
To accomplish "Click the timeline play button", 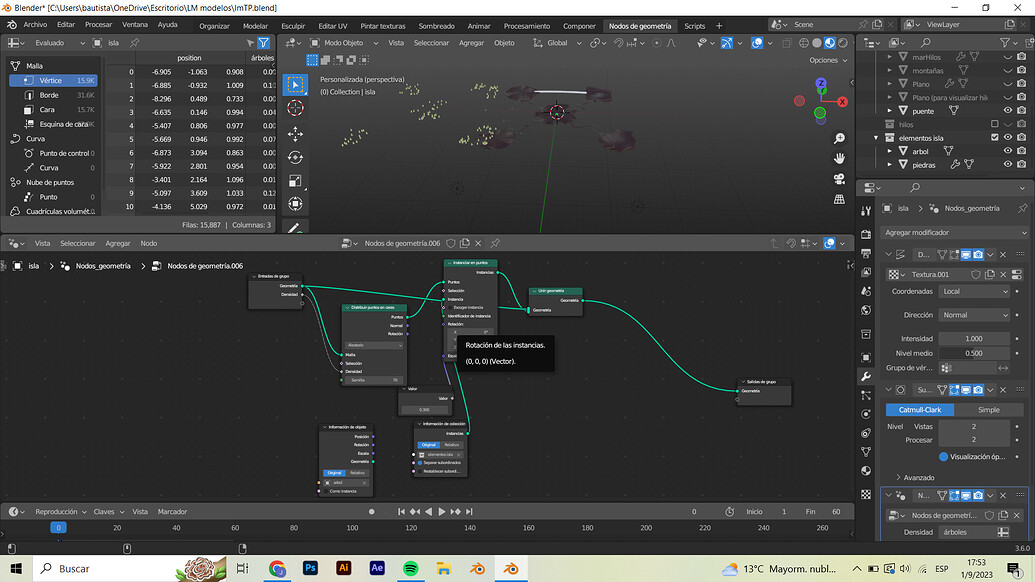I will (x=442, y=511).
